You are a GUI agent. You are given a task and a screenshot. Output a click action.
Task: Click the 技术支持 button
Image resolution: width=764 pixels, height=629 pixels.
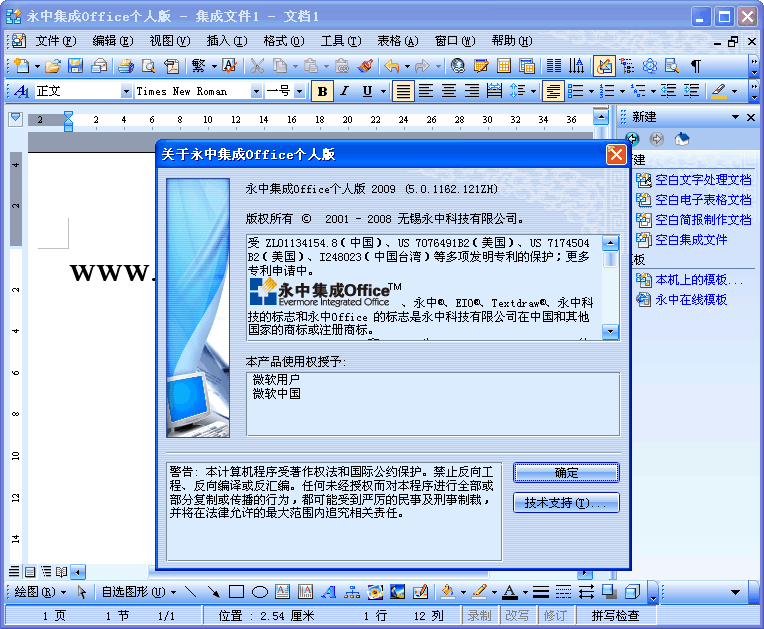point(566,502)
